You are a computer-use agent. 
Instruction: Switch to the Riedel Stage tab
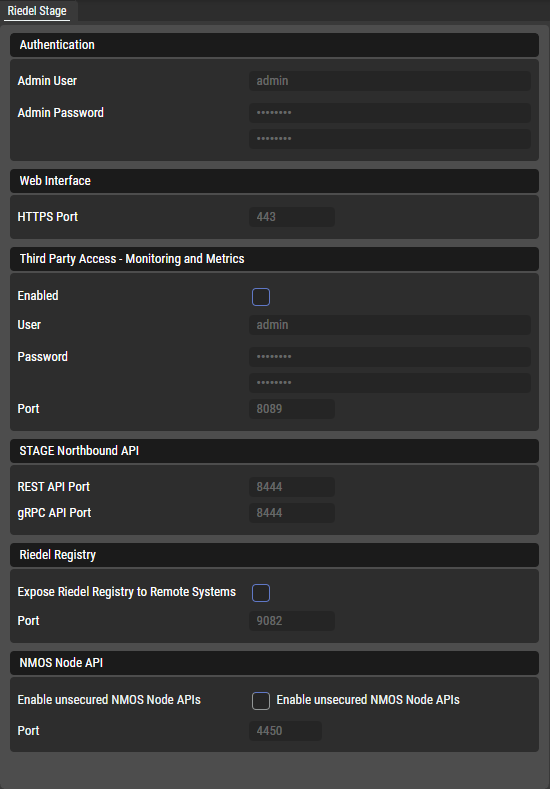point(37,11)
